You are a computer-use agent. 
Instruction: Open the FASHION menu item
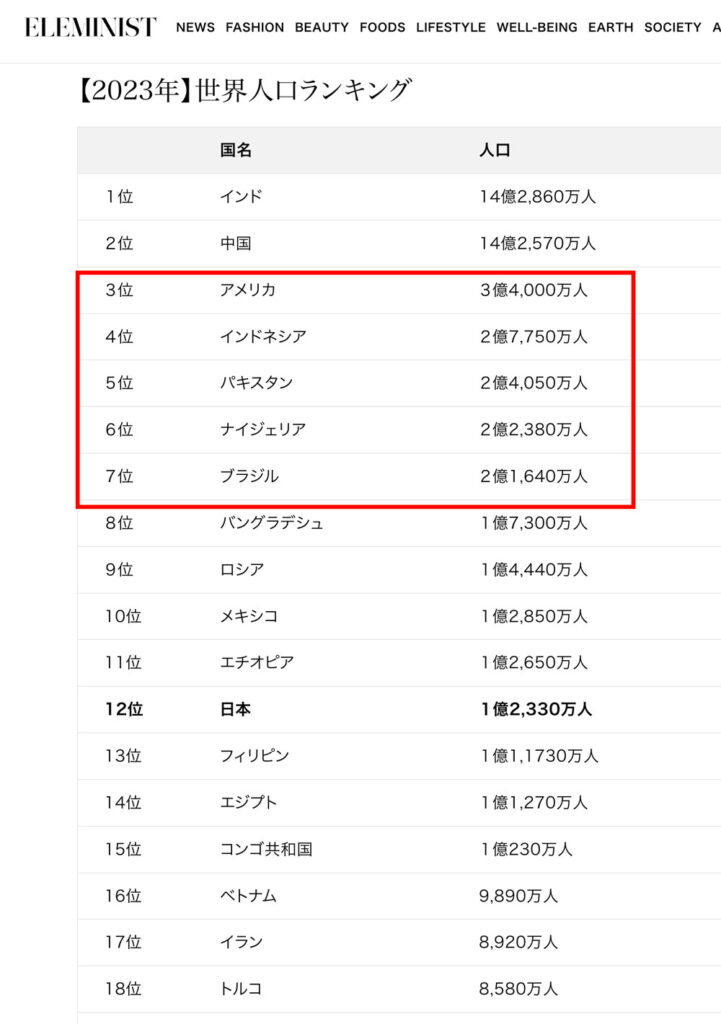tap(254, 27)
